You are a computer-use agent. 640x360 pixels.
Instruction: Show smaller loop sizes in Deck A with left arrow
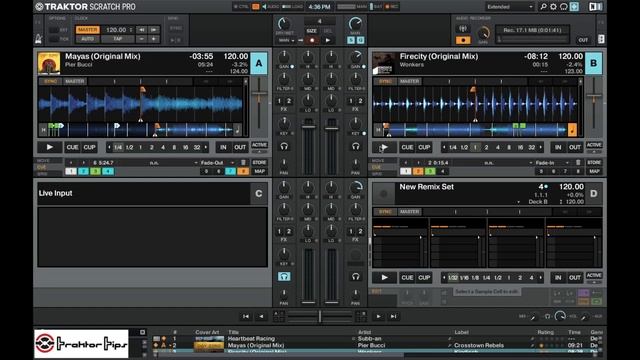coord(109,147)
